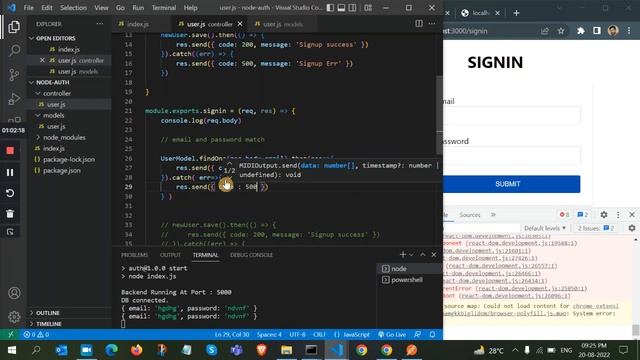Open the Explorer view in activity bar
The image size is (640, 360).
point(14,27)
